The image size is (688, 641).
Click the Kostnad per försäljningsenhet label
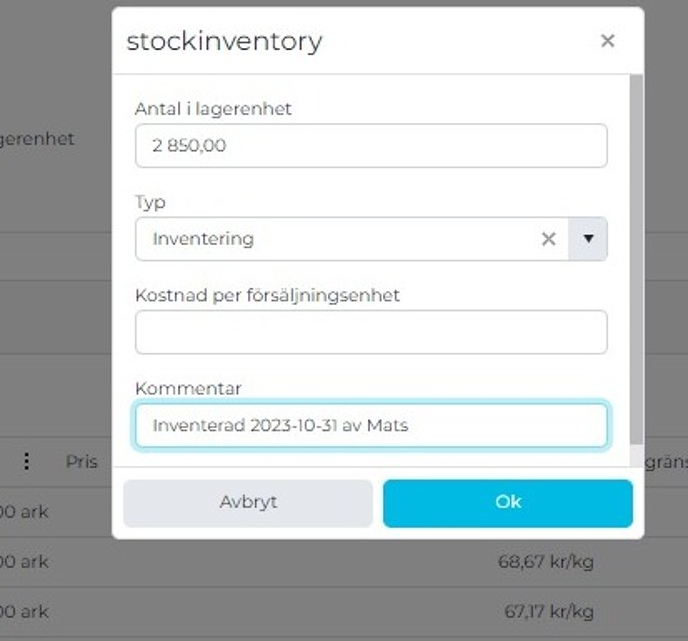click(267, 295)
